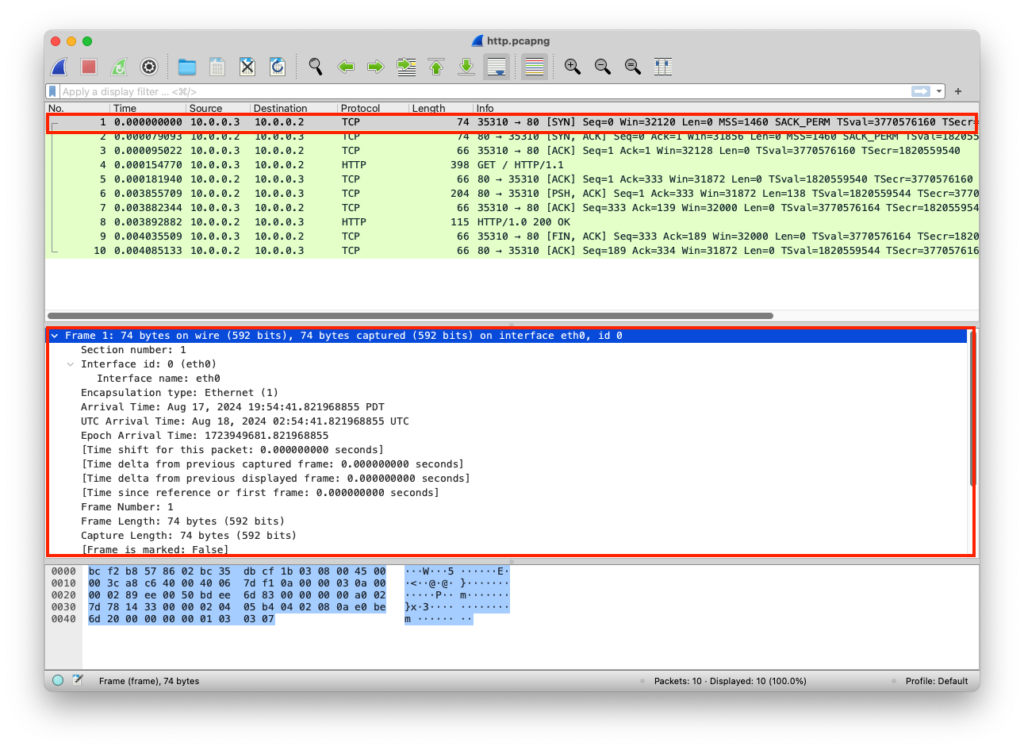The height and width of the screenshot is (750, 1024).
Task: Open a capture file via folder icon
Action: [187, 67]
